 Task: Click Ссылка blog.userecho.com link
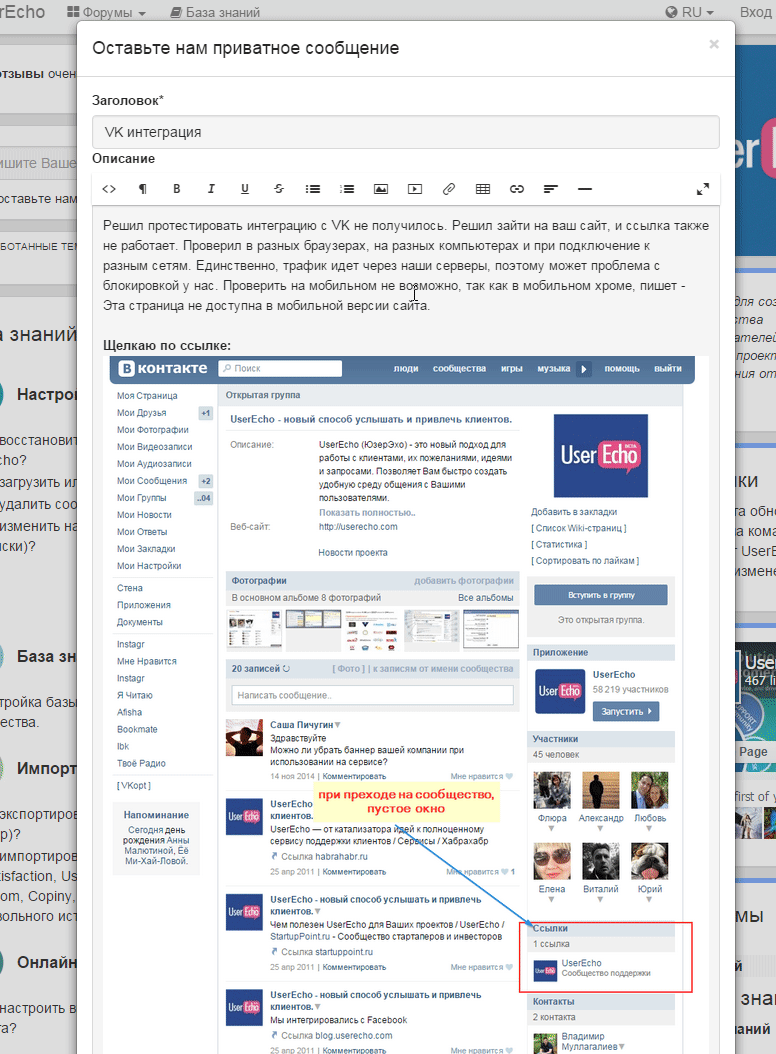pyautogui.click(x=332, y=1036)
